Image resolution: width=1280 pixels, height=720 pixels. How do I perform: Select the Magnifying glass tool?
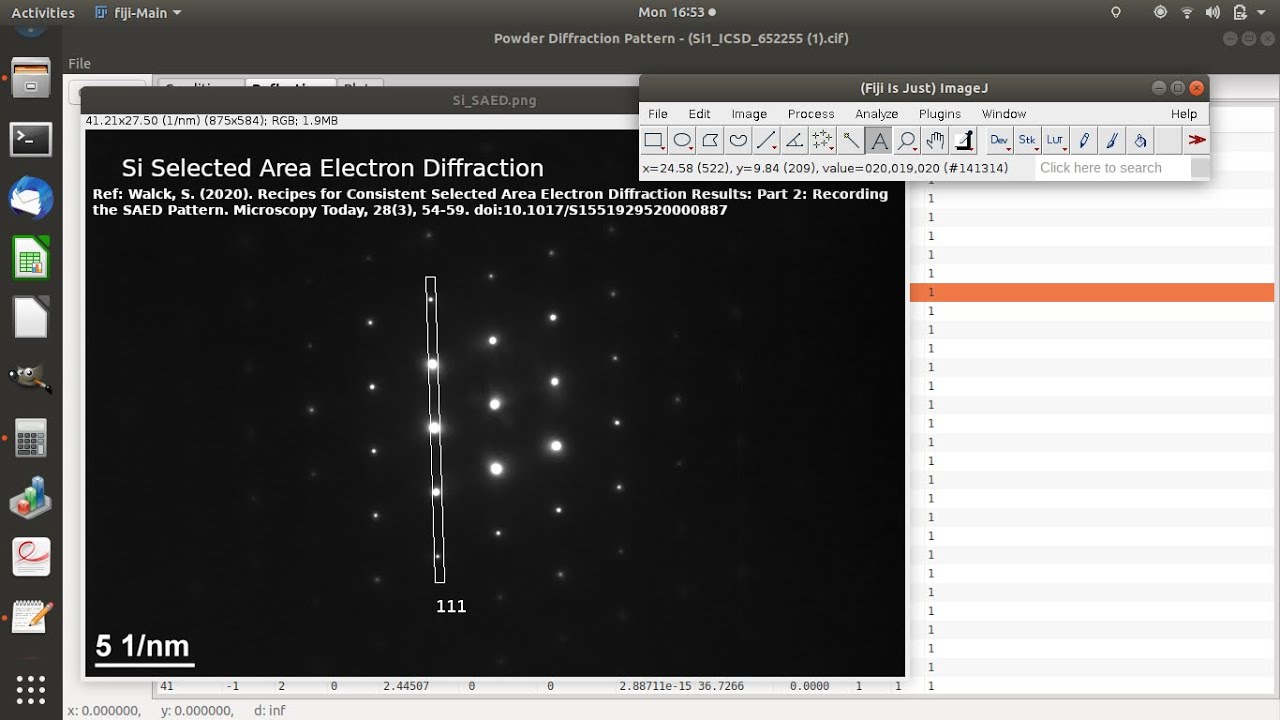(906, 141)
